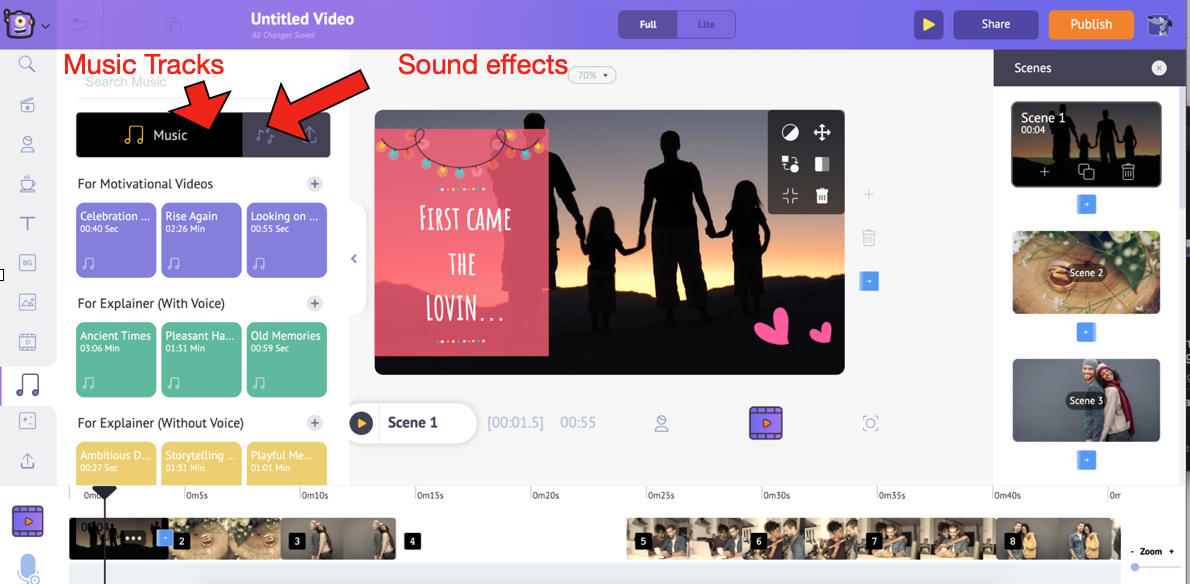The height and width of the screenshot is (584, 1190).
Task: Open the upload section in sidebar
Action: (x=28, y=461)
